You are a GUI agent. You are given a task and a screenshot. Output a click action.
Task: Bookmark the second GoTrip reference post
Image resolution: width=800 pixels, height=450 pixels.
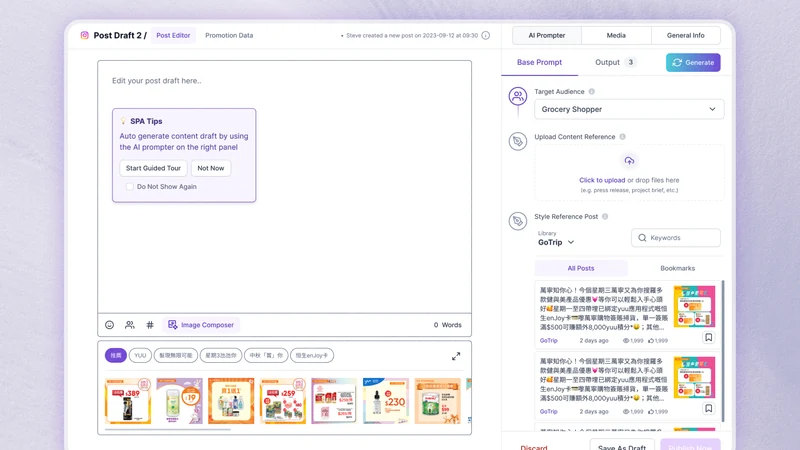coord(709,408)
